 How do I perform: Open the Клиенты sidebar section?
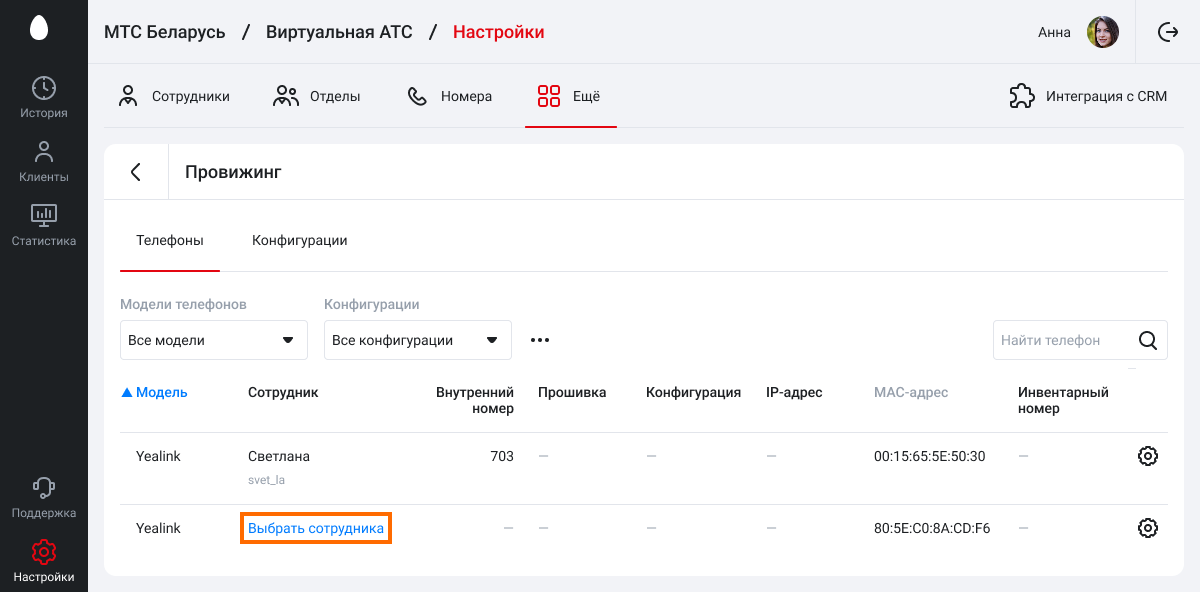pos(44,161)
